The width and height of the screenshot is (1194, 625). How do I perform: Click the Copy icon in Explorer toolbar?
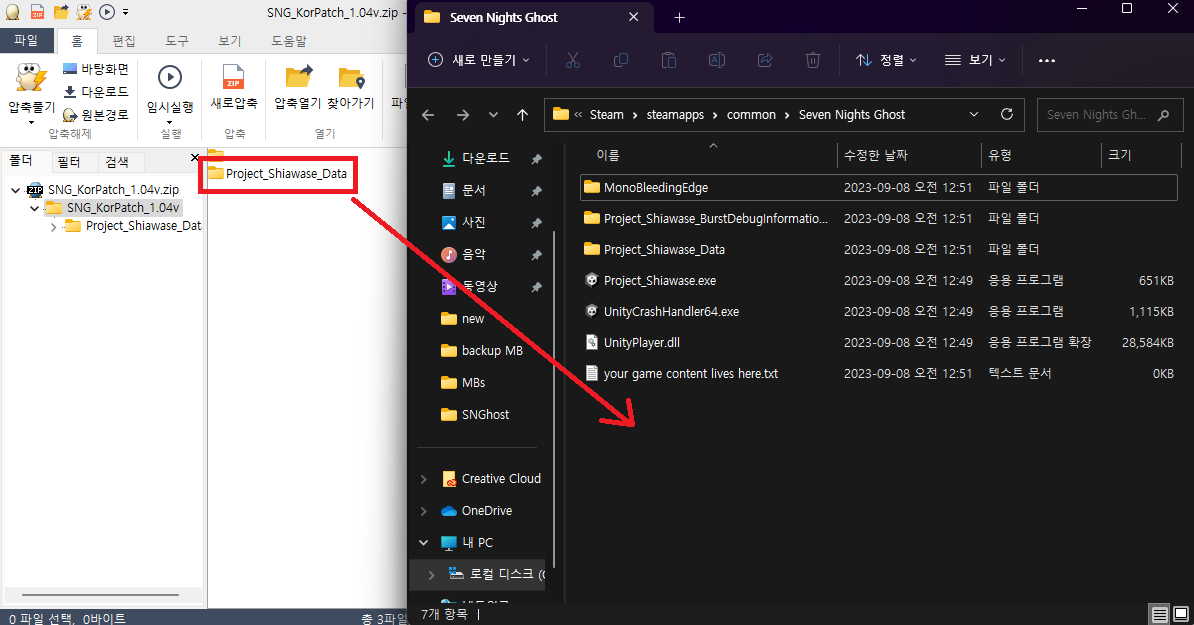(x=621, y=60)
